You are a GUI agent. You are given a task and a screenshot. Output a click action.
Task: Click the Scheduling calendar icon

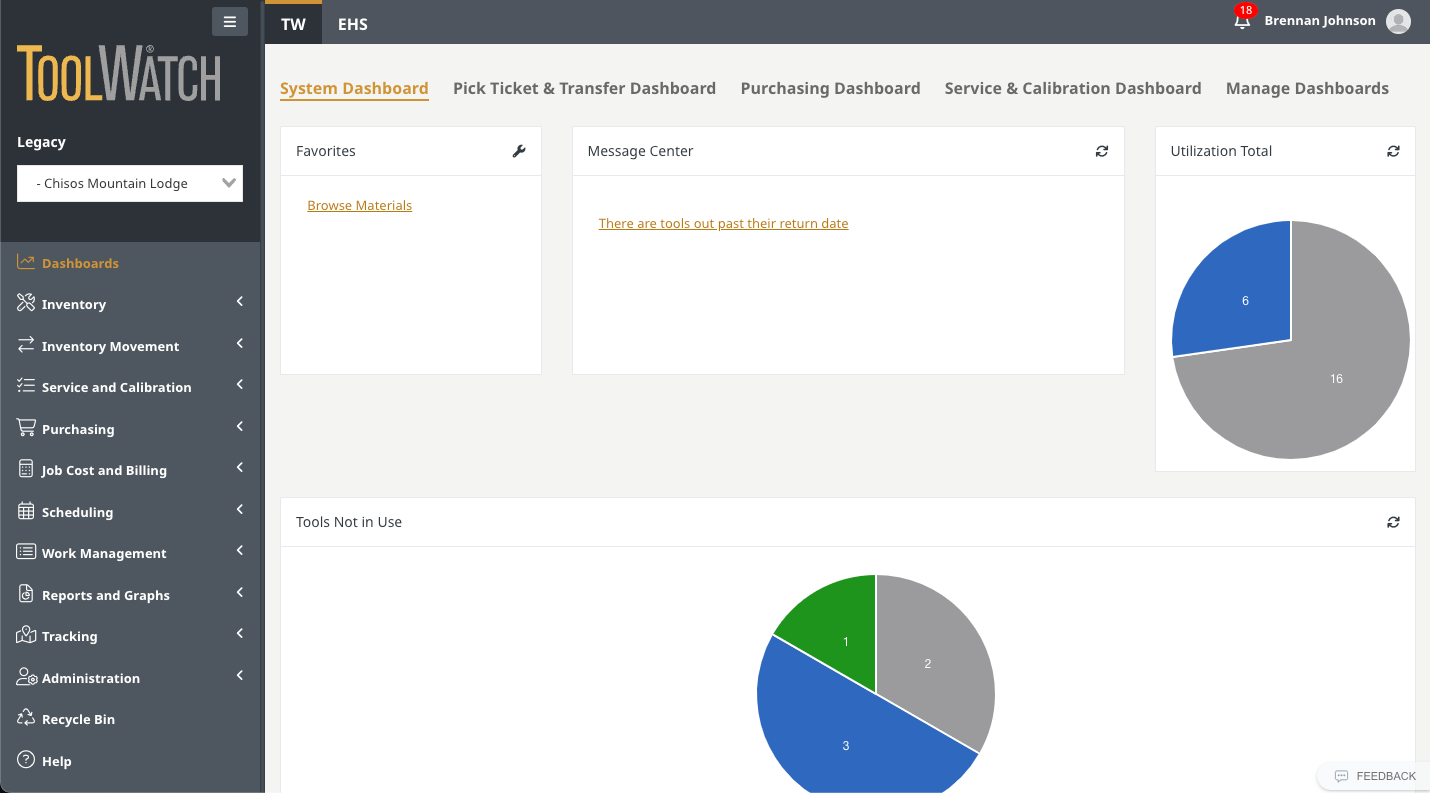[x=26, y=511]
